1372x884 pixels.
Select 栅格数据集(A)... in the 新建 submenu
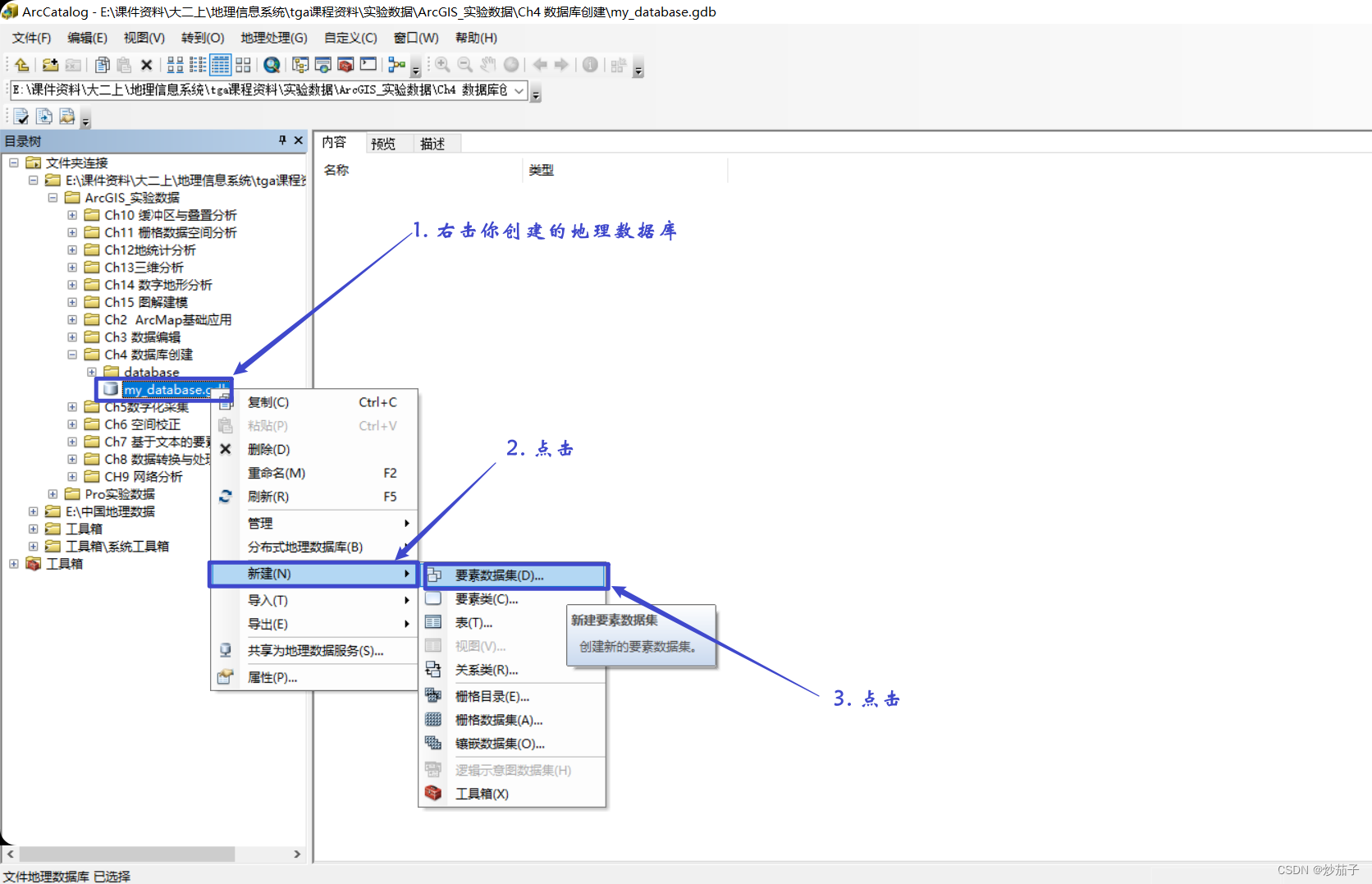513,721
